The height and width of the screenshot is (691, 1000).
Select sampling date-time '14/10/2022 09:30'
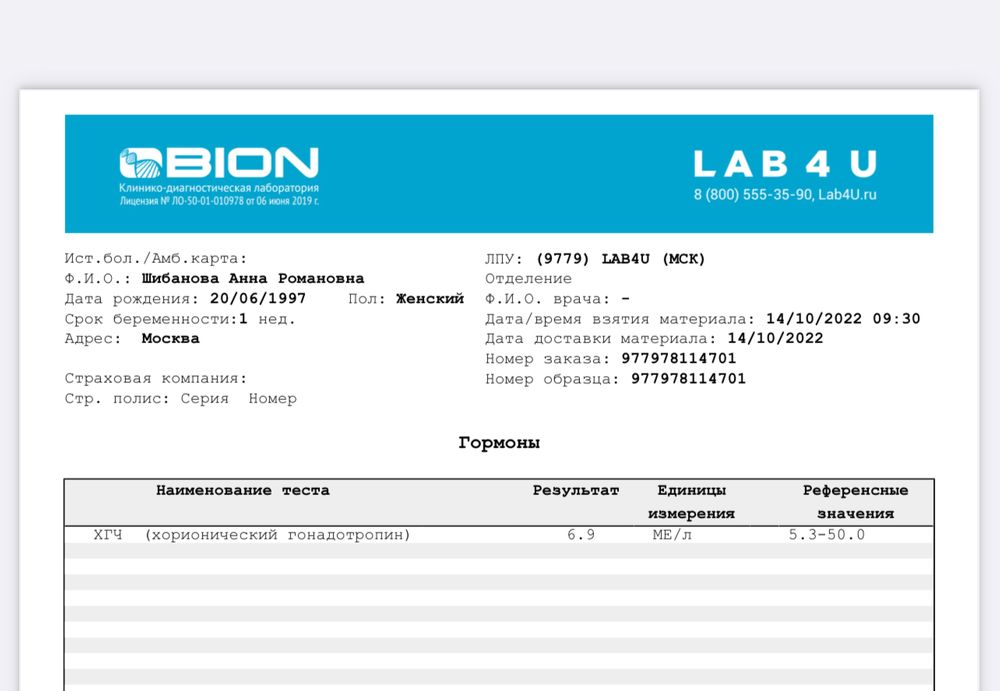point(843,318)
